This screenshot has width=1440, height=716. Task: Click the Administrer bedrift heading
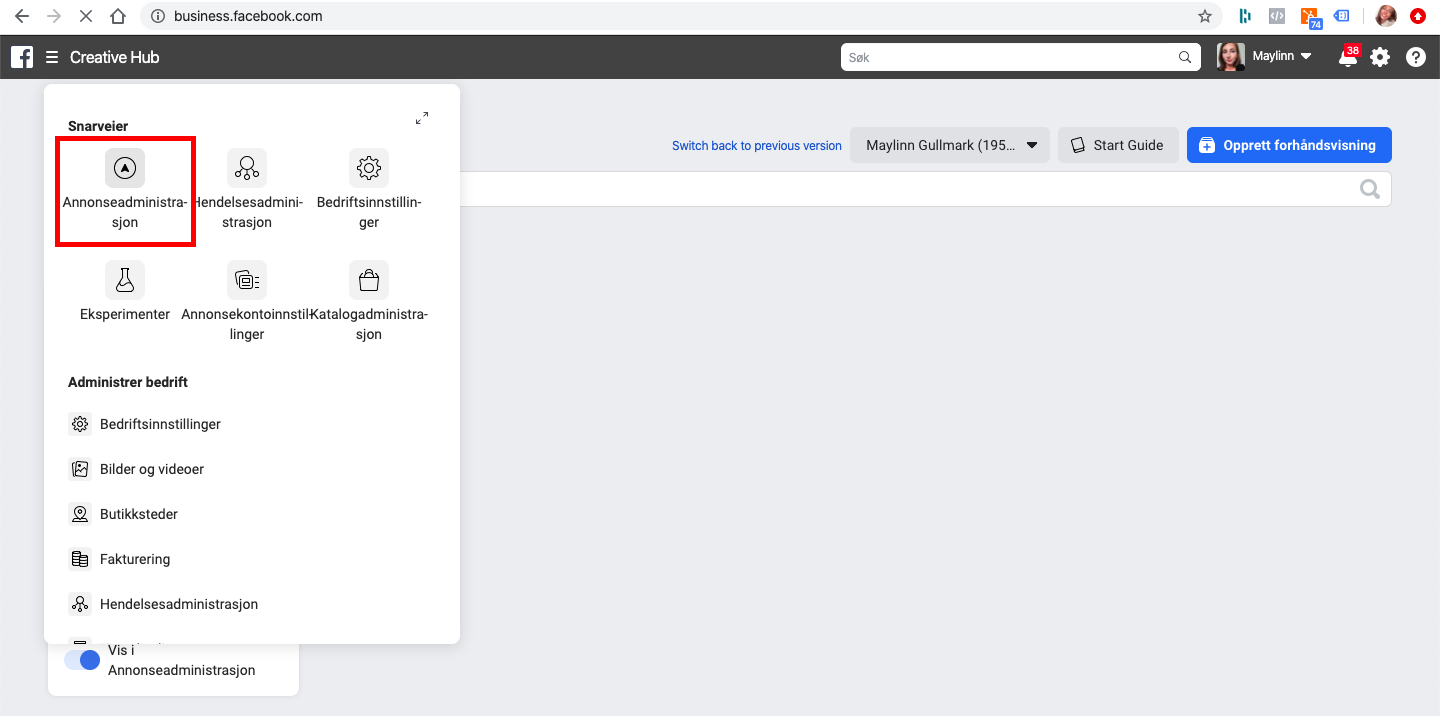coord(128,382)
